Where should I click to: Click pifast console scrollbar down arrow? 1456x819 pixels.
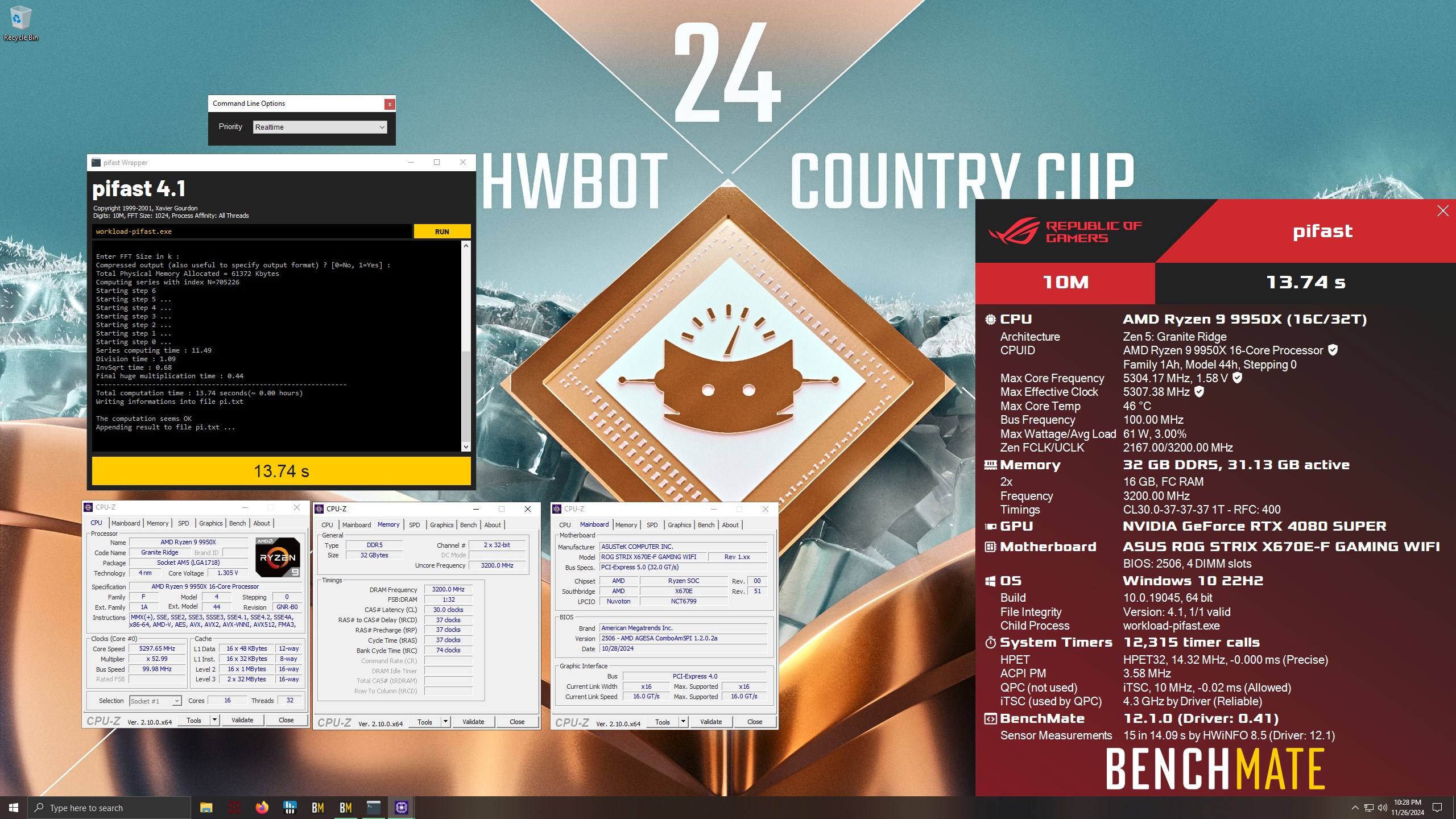click(x=466, y=446)
